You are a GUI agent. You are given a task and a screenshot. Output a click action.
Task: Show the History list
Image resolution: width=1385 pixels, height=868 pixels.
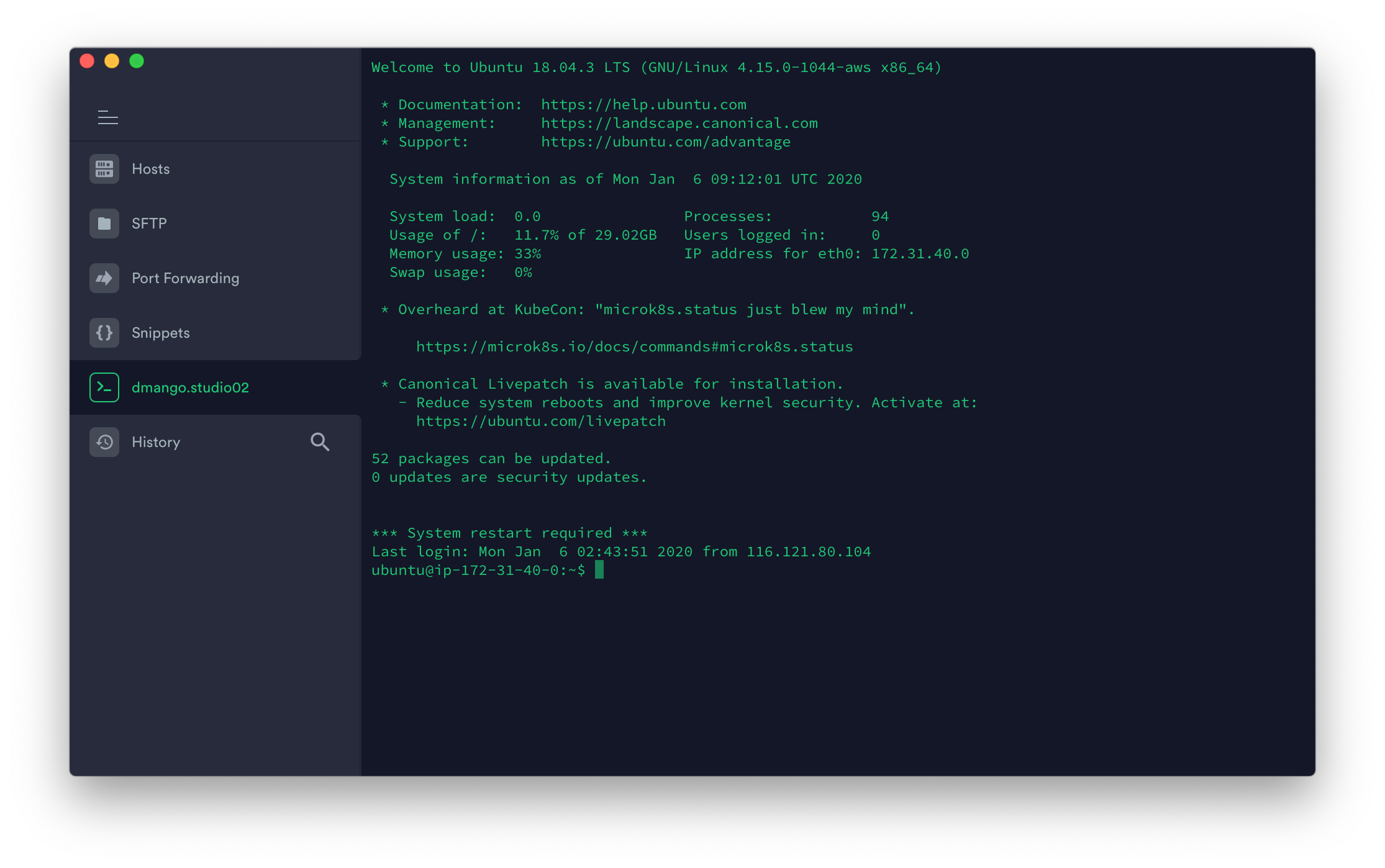point(156,442)
